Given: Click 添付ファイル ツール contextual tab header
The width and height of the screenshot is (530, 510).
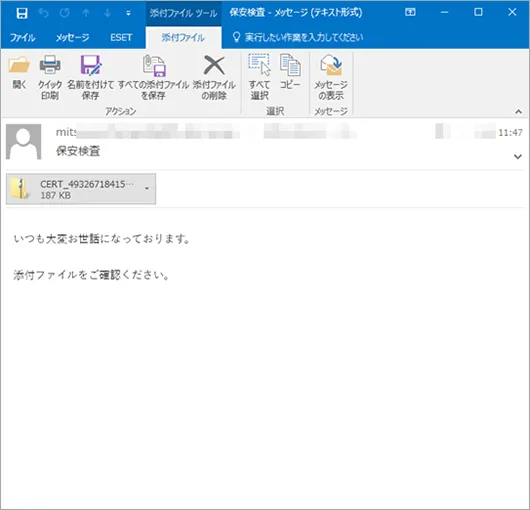Looking at the screenshot, I should [184, 13].
